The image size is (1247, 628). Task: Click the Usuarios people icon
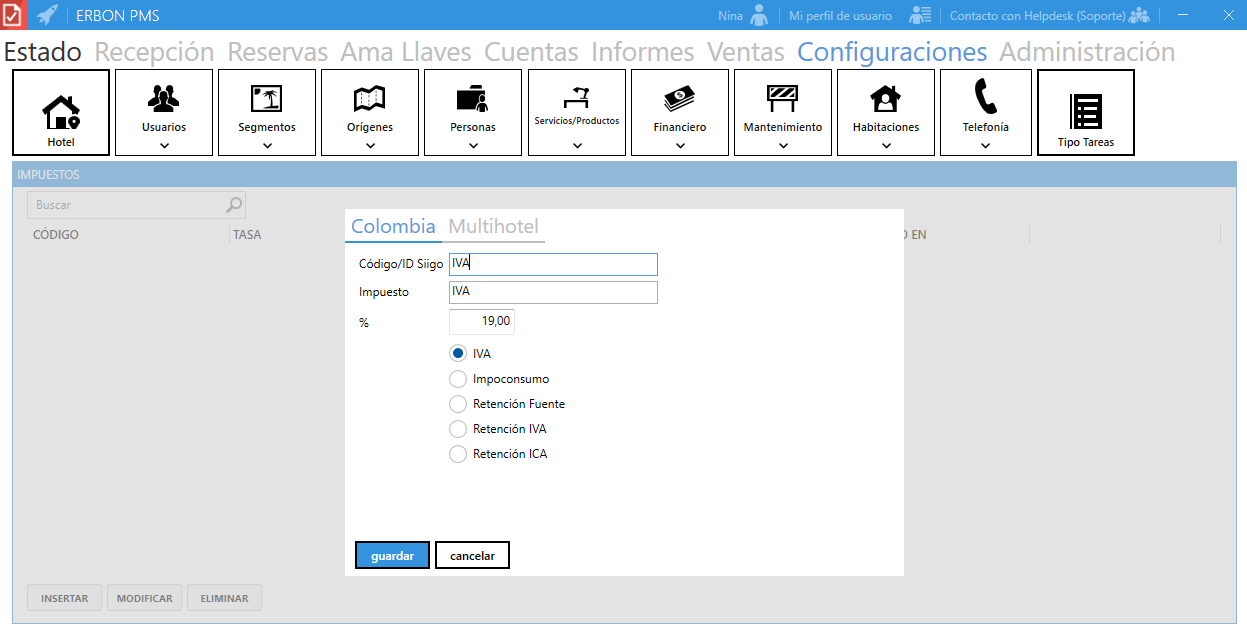click(x=164, y=98)
